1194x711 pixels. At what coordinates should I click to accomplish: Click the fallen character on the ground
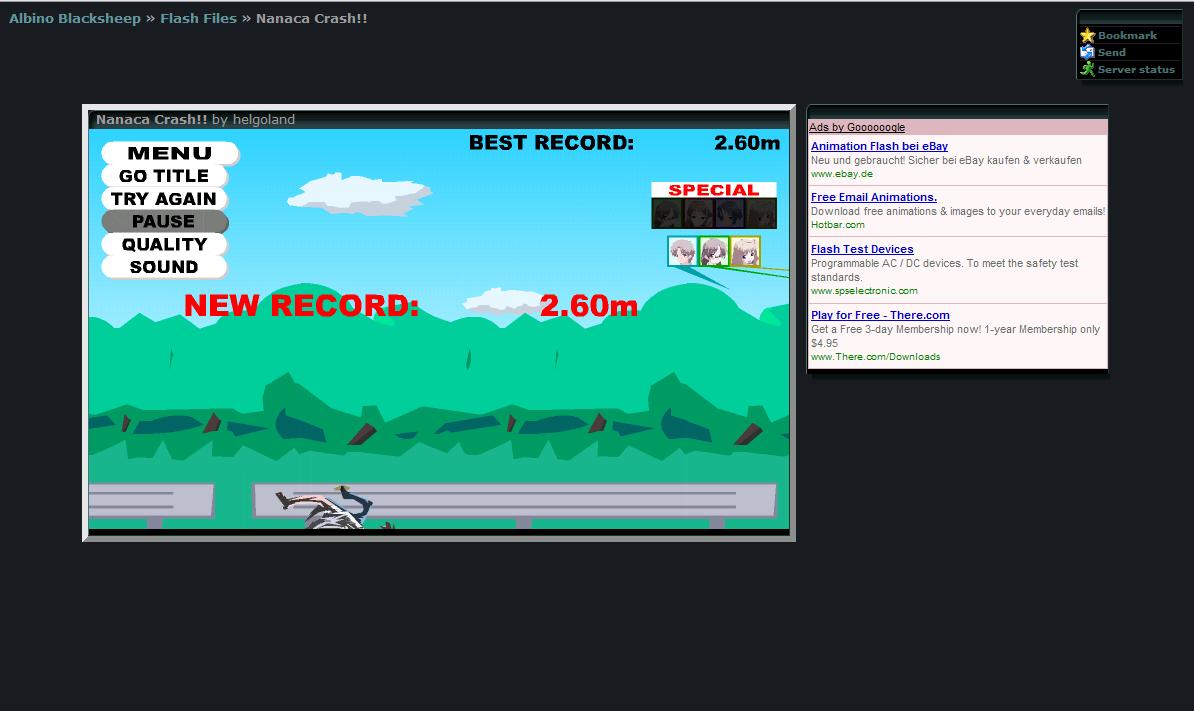(x=334, y=508)
